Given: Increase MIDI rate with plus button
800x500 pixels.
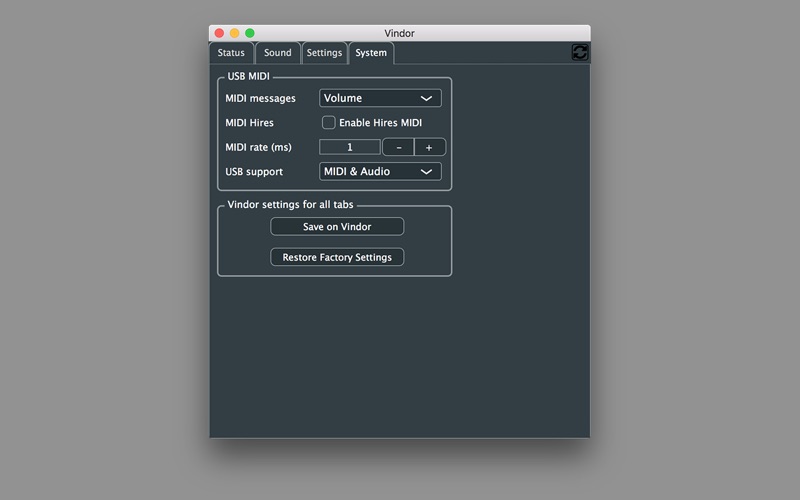Looking at the screenshot, I should (x=429, y=147).
